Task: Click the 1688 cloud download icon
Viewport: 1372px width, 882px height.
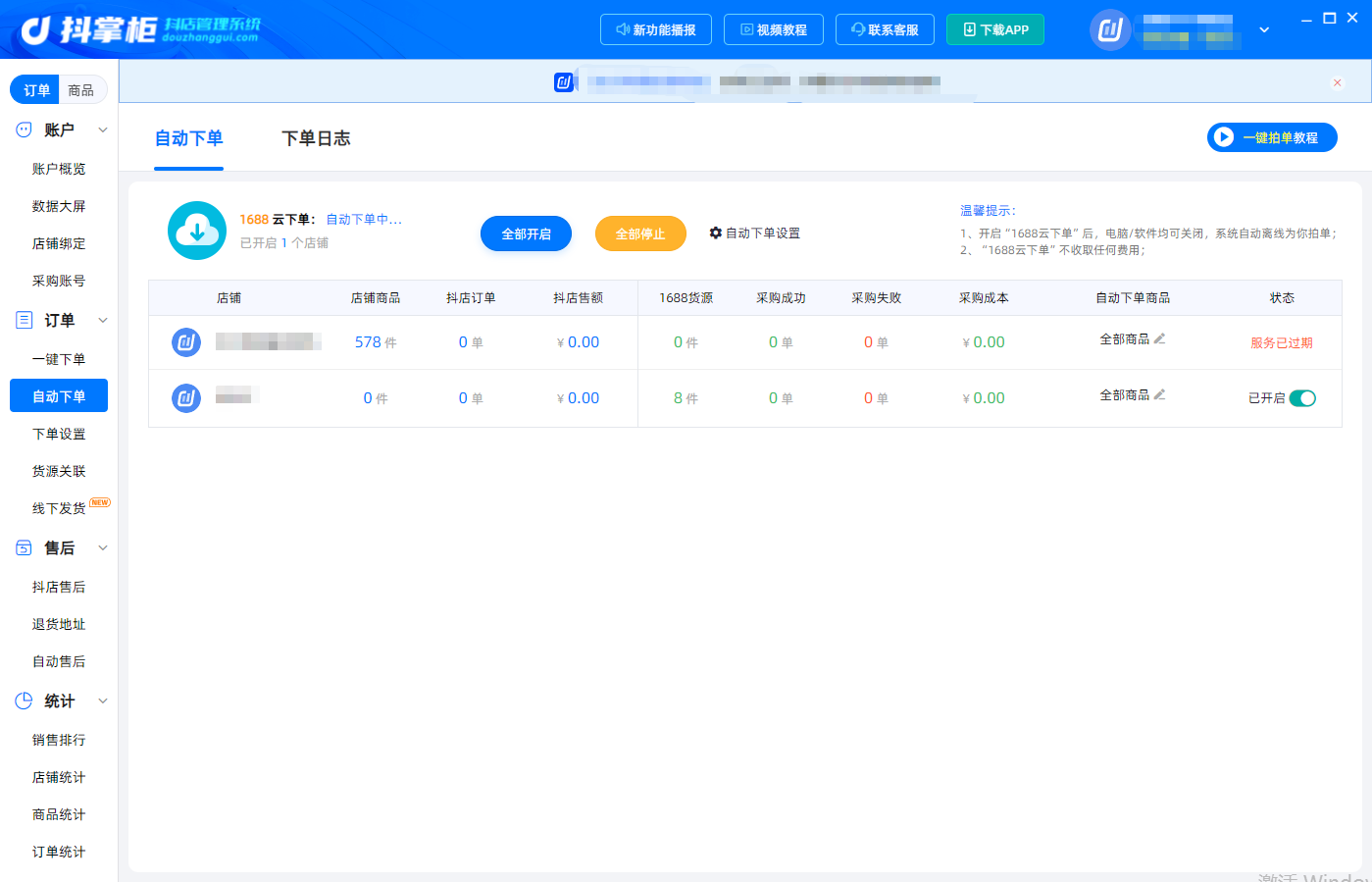Action: click(197, 231)
